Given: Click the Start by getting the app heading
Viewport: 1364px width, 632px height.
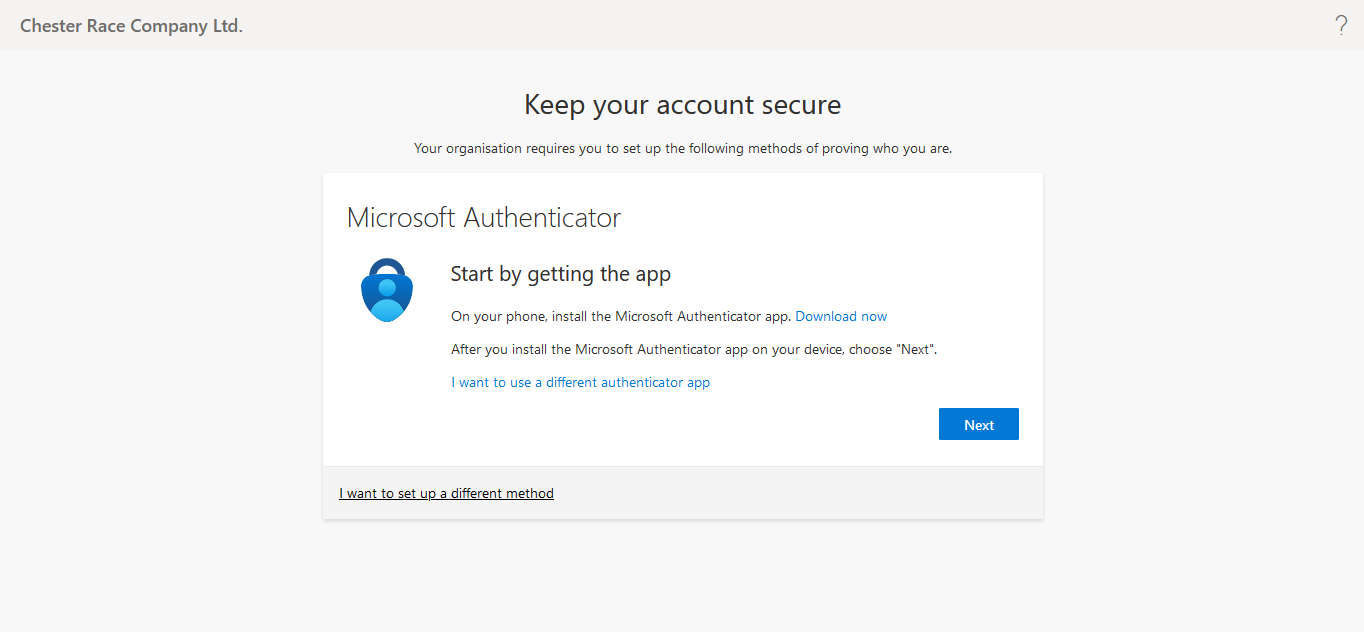Looking at the screenshot, I should coord(560,274).
